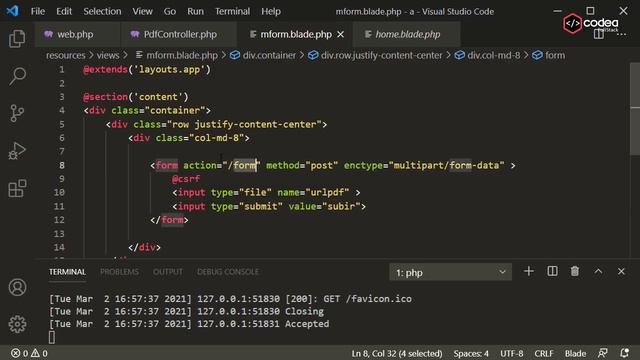This screenshot has height=360, width=640.
Task: Open the Source Control view
Action: click(17, 113)
